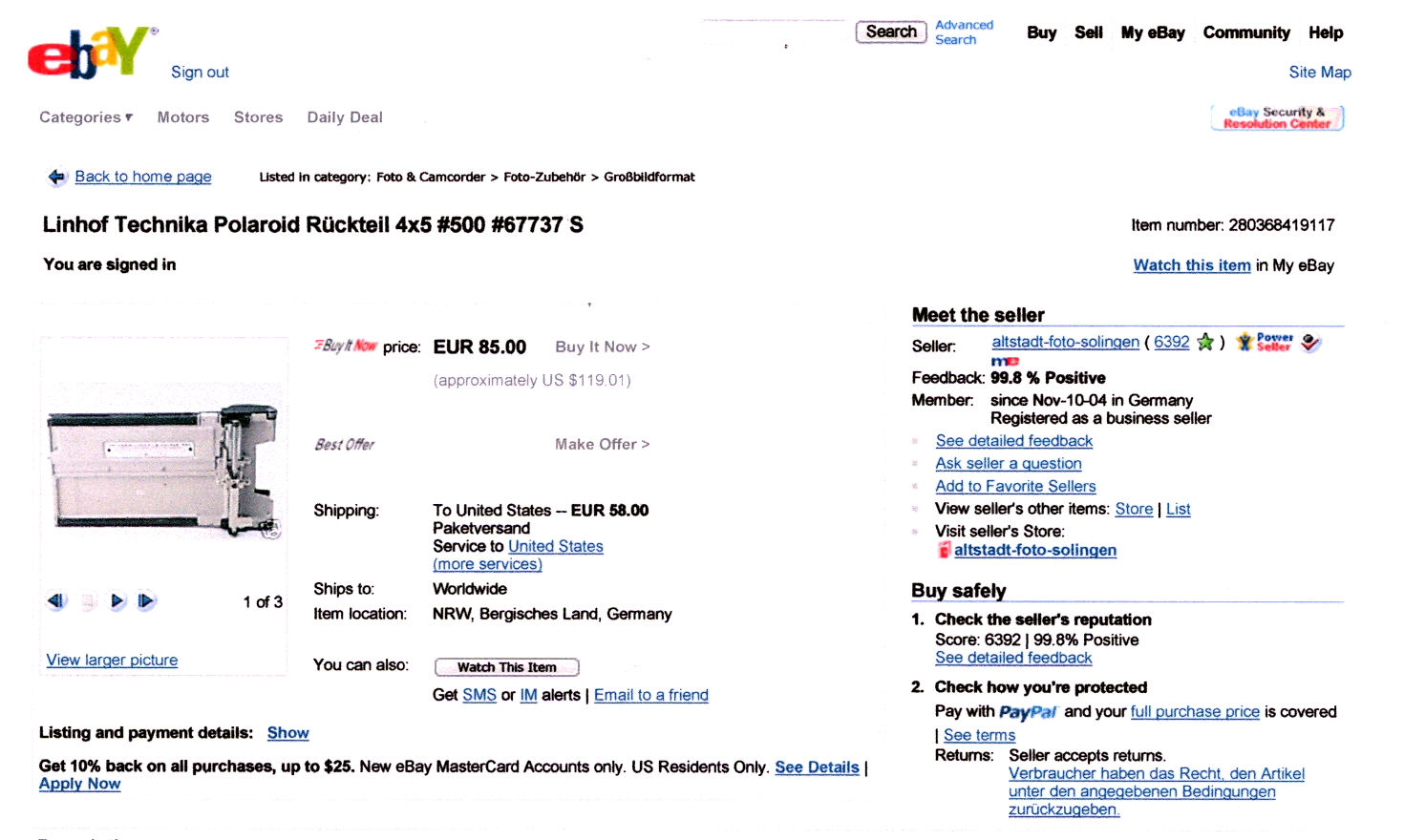Open United States shipping service link

556,546
